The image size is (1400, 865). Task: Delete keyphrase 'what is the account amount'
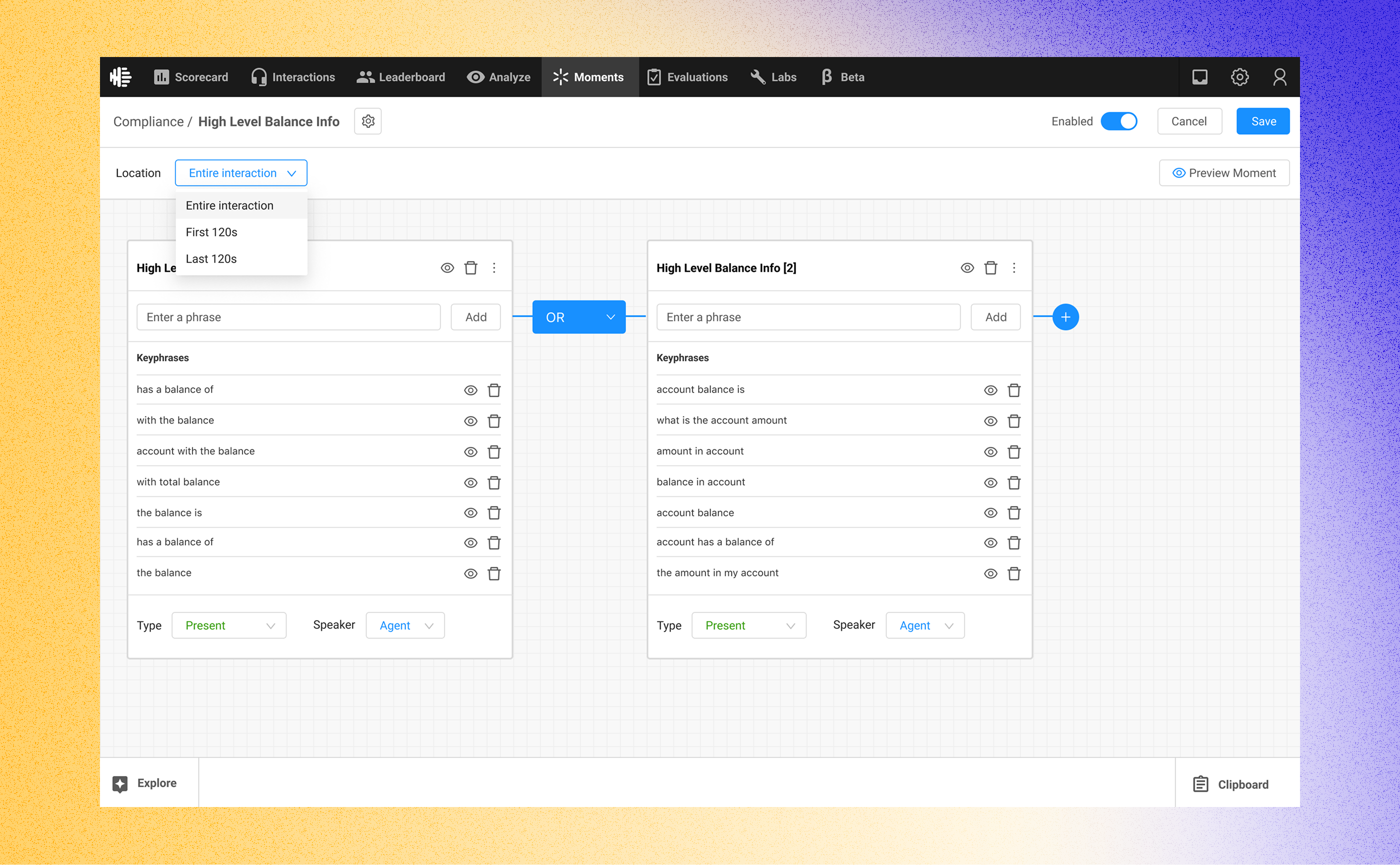pos(1014,421)
